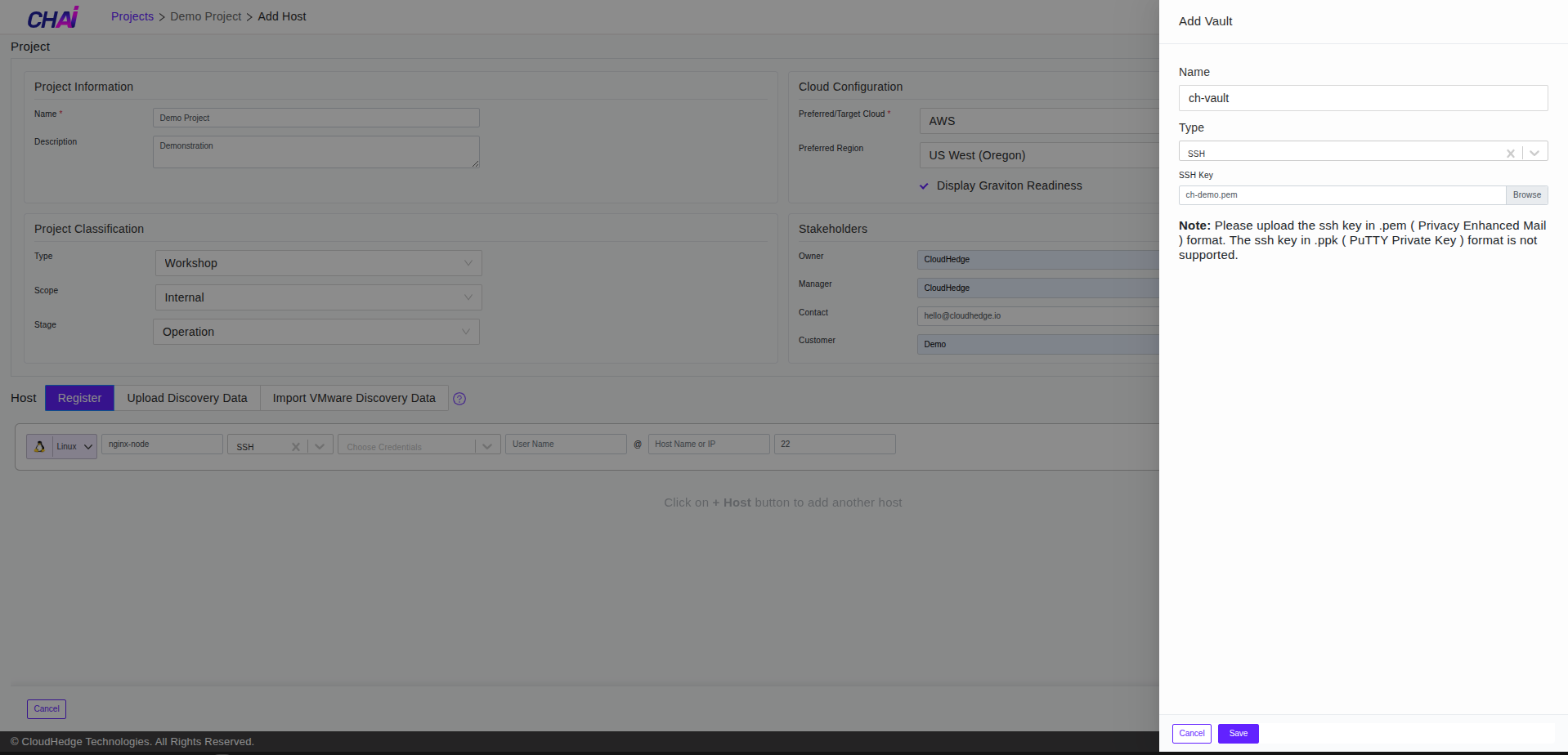
Task: Open the Scope Internal dropdown
Action: click(x=318, y=297)
